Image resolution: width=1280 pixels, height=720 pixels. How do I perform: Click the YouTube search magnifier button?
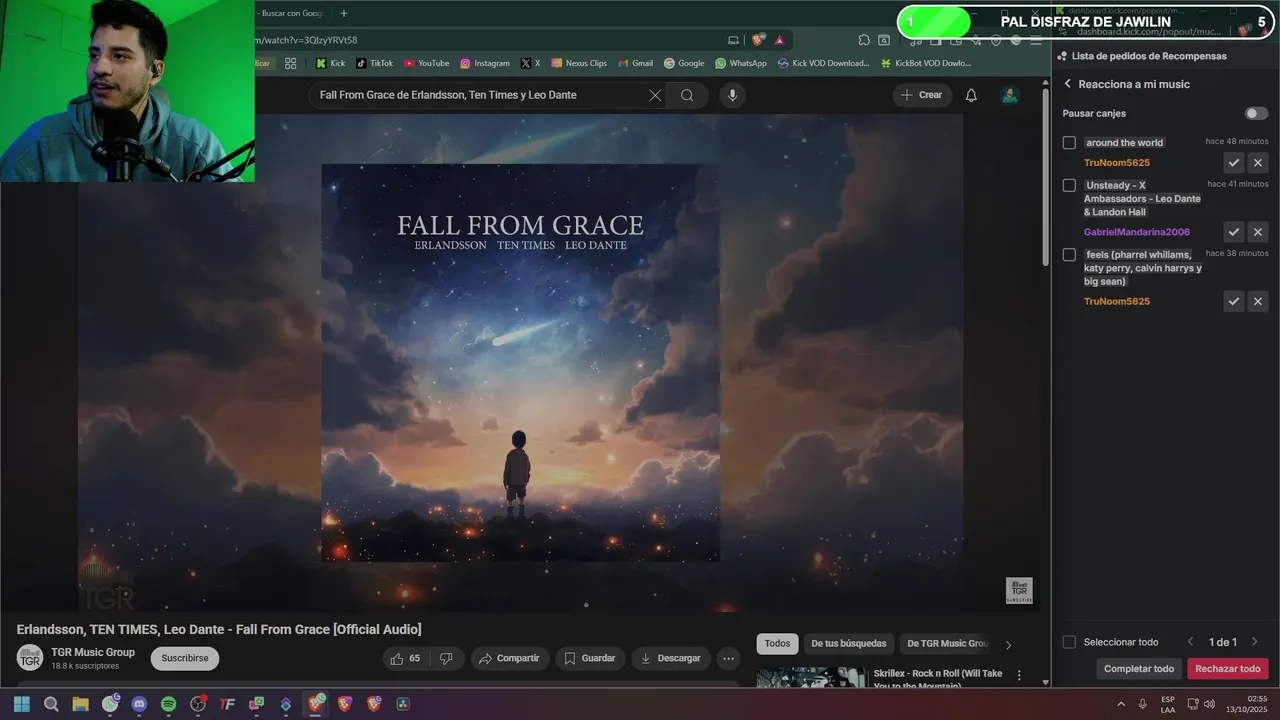pos(687,95)
